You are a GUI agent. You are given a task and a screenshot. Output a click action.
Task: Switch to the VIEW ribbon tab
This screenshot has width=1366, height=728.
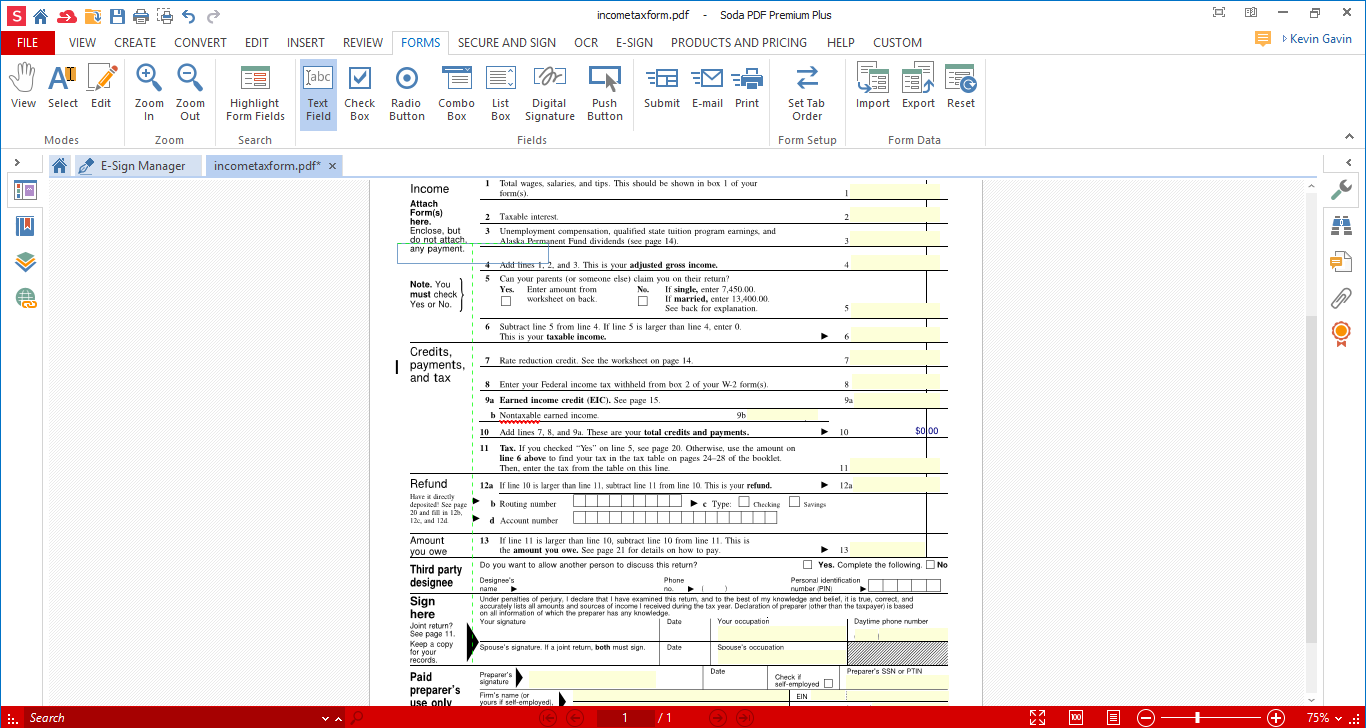click(83, 43)
